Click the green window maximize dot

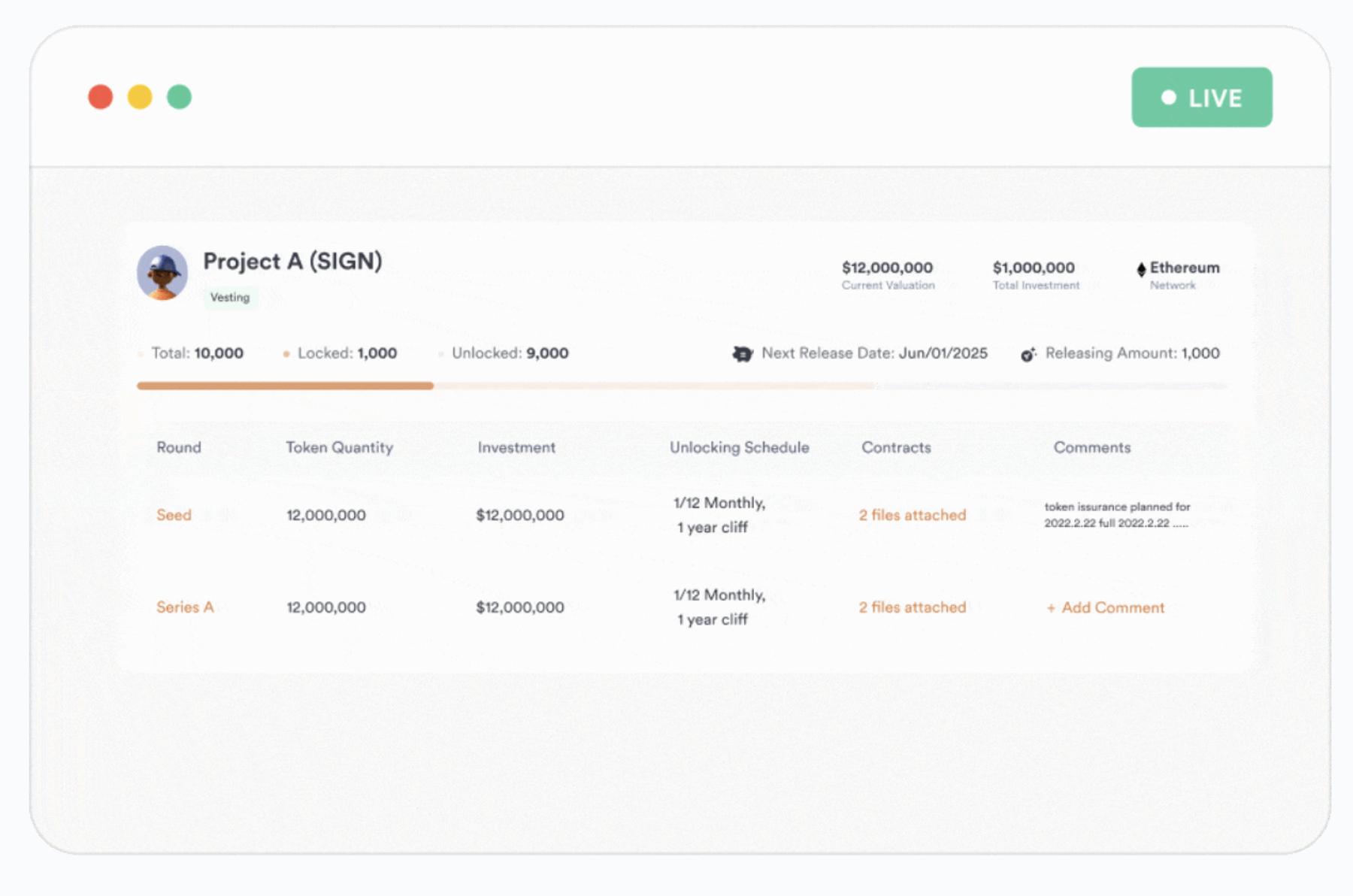coord(179,97)
